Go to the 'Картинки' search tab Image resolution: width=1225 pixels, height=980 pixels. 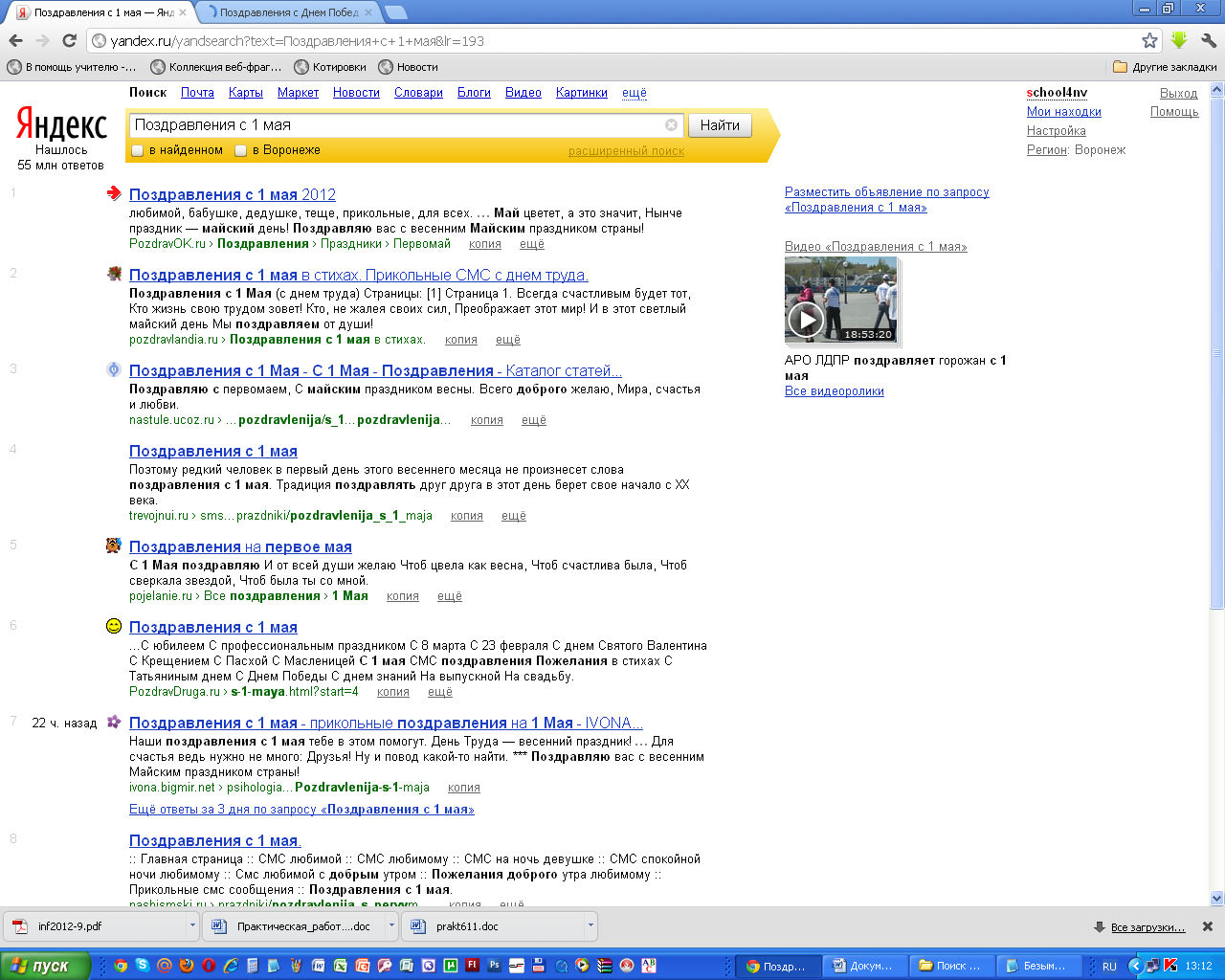582,93
